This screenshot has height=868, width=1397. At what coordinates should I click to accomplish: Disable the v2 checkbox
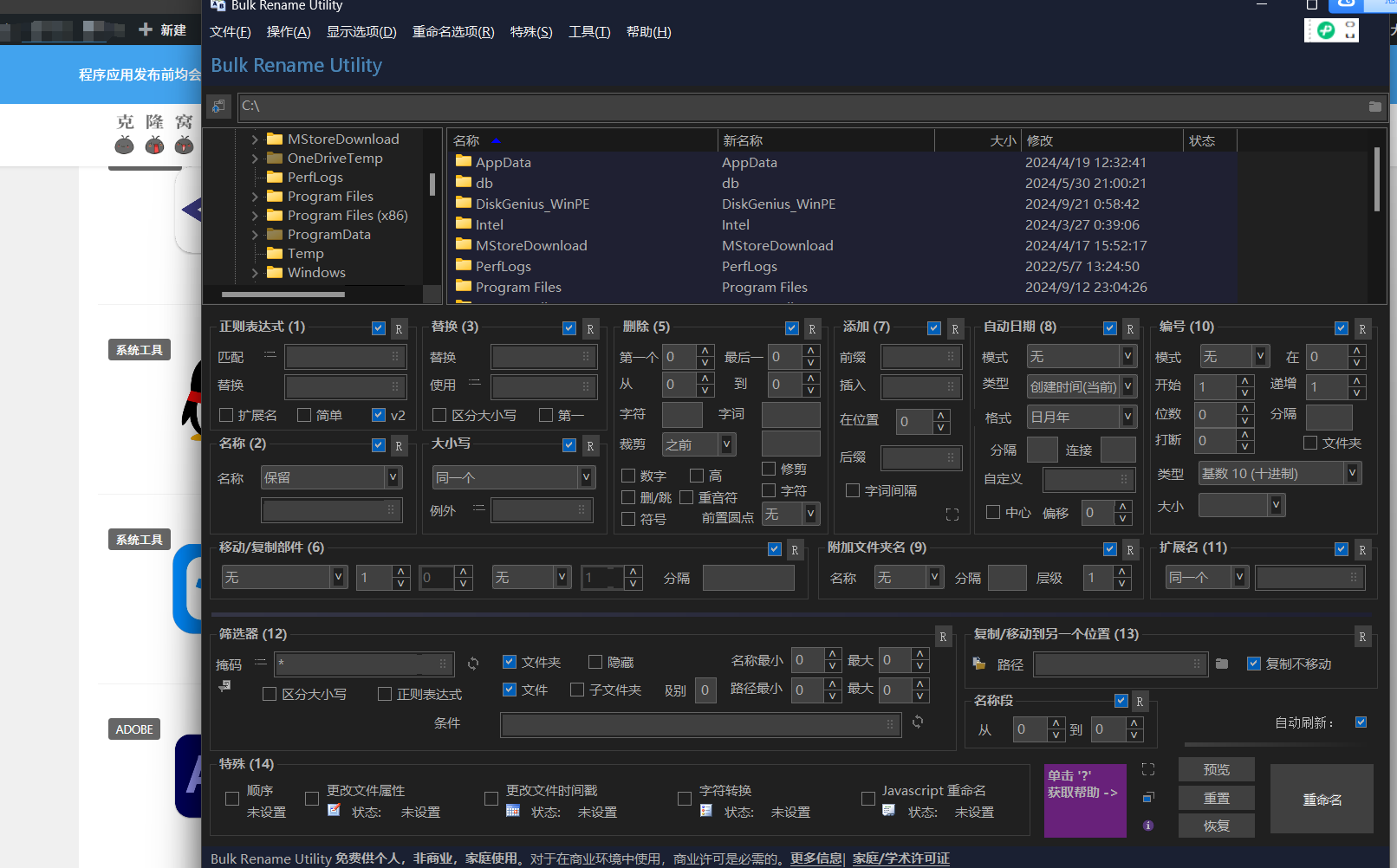point(379,415)
